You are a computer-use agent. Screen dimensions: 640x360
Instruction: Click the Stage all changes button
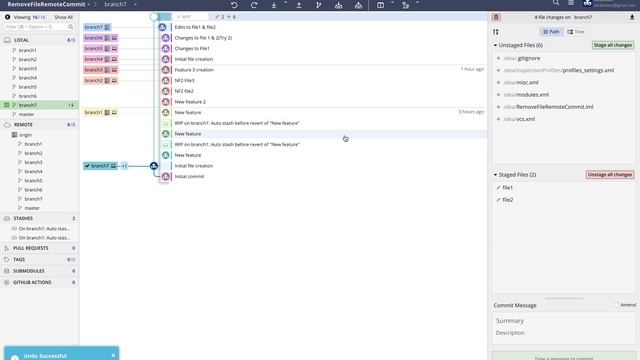tap(612, 45)
